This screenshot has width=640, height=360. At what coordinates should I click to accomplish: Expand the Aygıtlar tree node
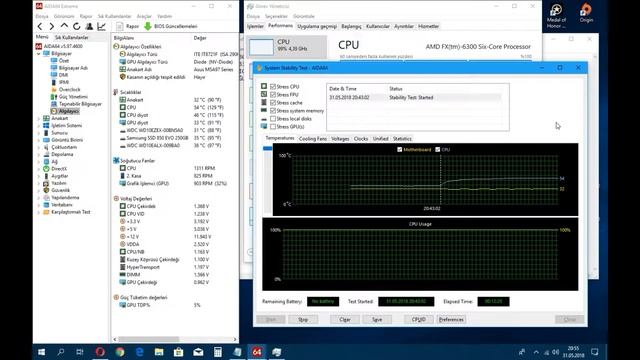39,176
